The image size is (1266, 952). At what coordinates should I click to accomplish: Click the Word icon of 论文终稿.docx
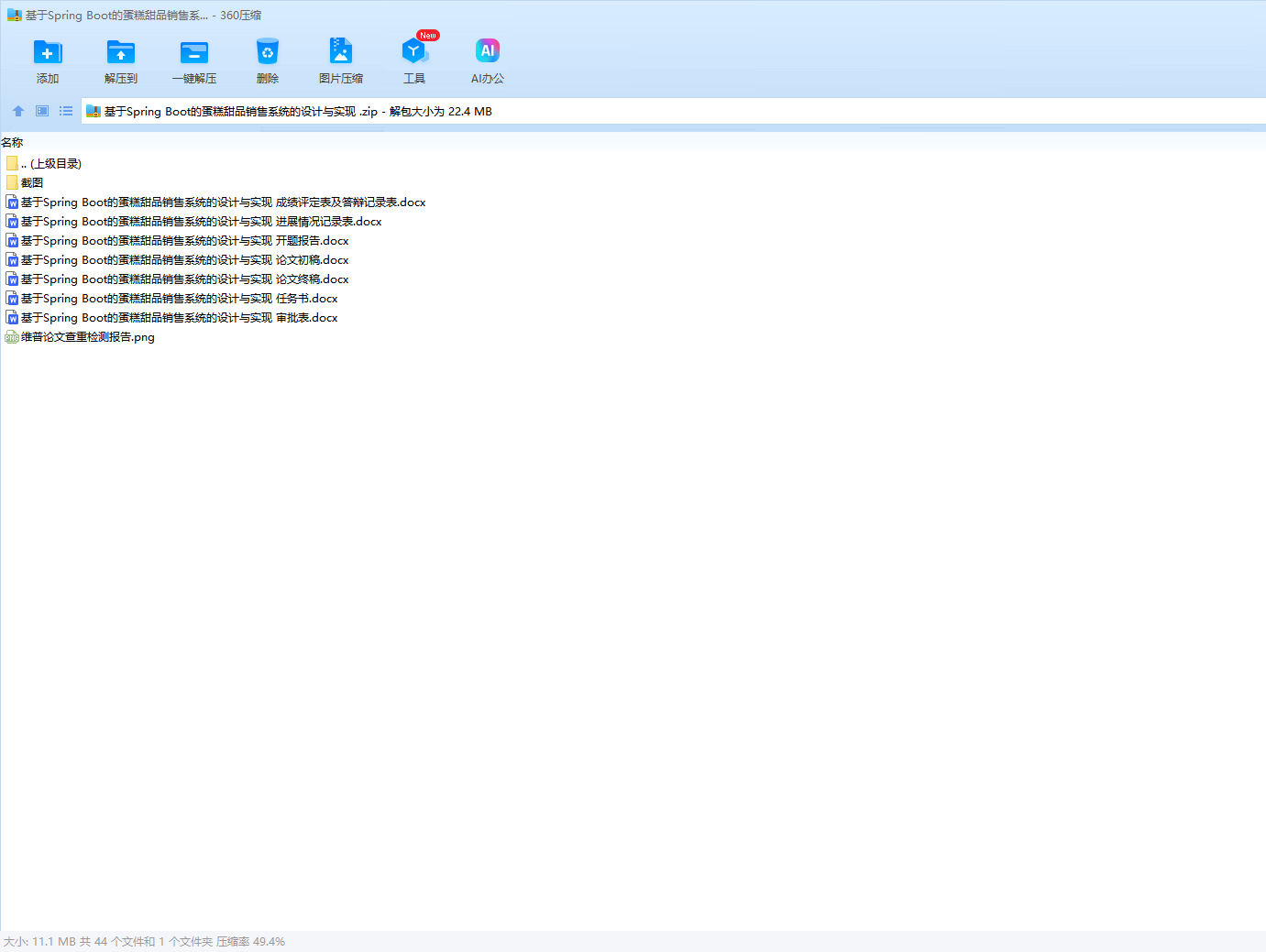click(x=12, y=279)
